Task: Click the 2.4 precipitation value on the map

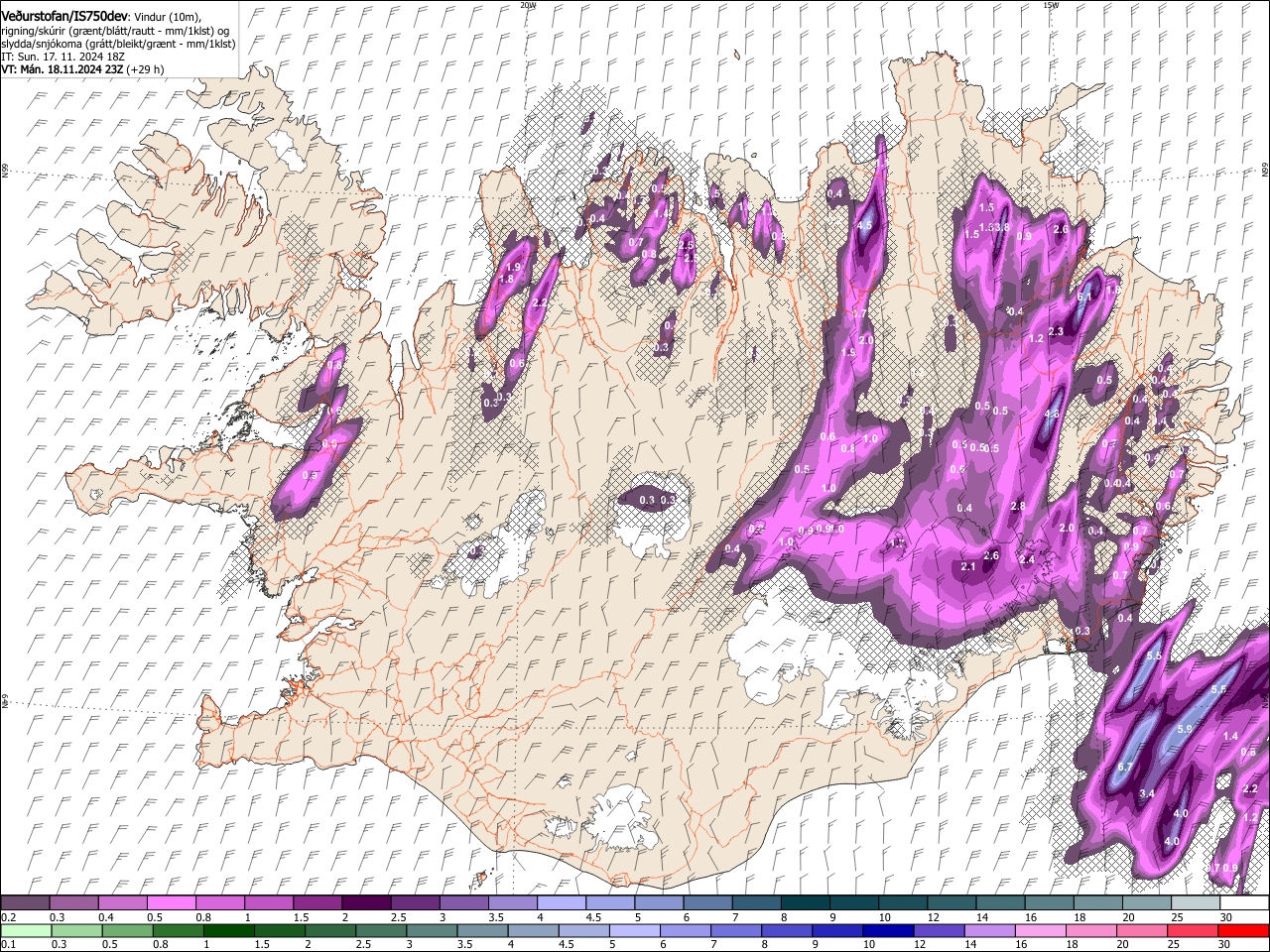Action: point(1027,560)
